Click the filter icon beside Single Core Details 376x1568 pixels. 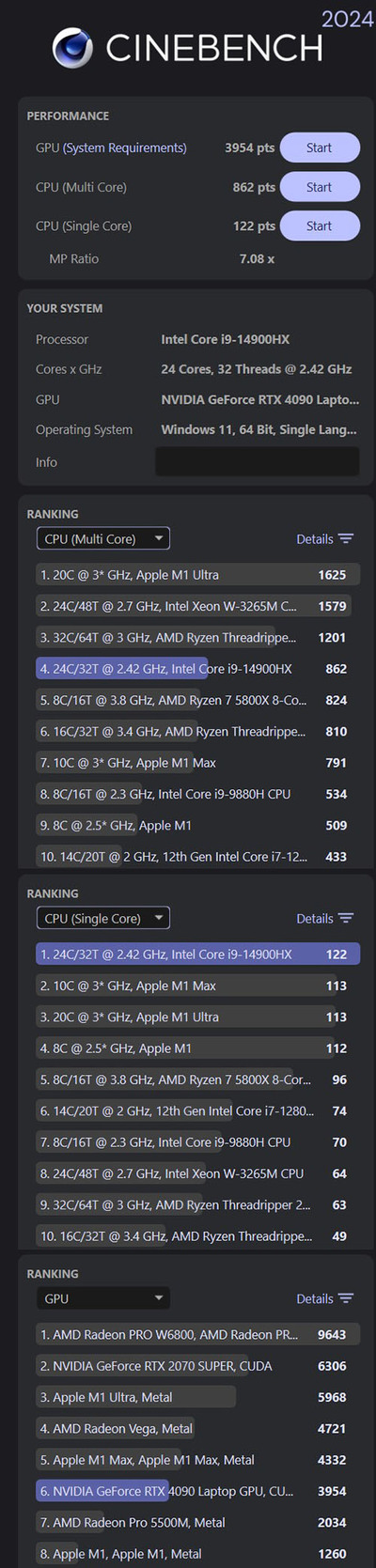346,918
